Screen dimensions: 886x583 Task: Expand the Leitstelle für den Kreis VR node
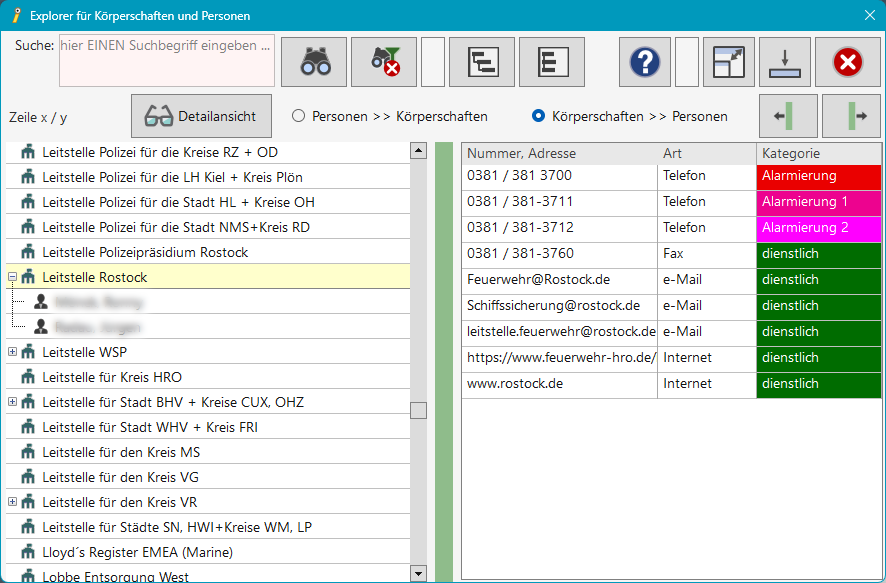pos(12,502)
